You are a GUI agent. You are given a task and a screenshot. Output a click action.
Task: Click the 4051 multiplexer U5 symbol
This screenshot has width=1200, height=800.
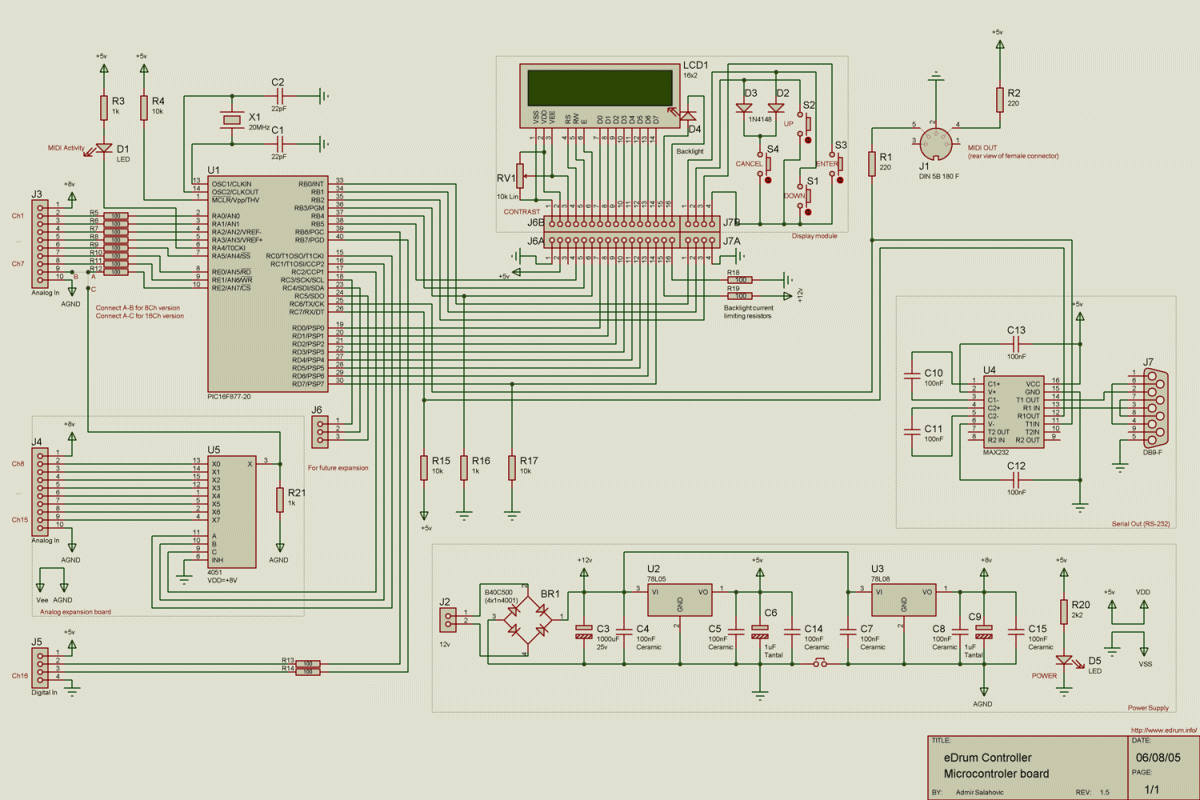(230, 510)
